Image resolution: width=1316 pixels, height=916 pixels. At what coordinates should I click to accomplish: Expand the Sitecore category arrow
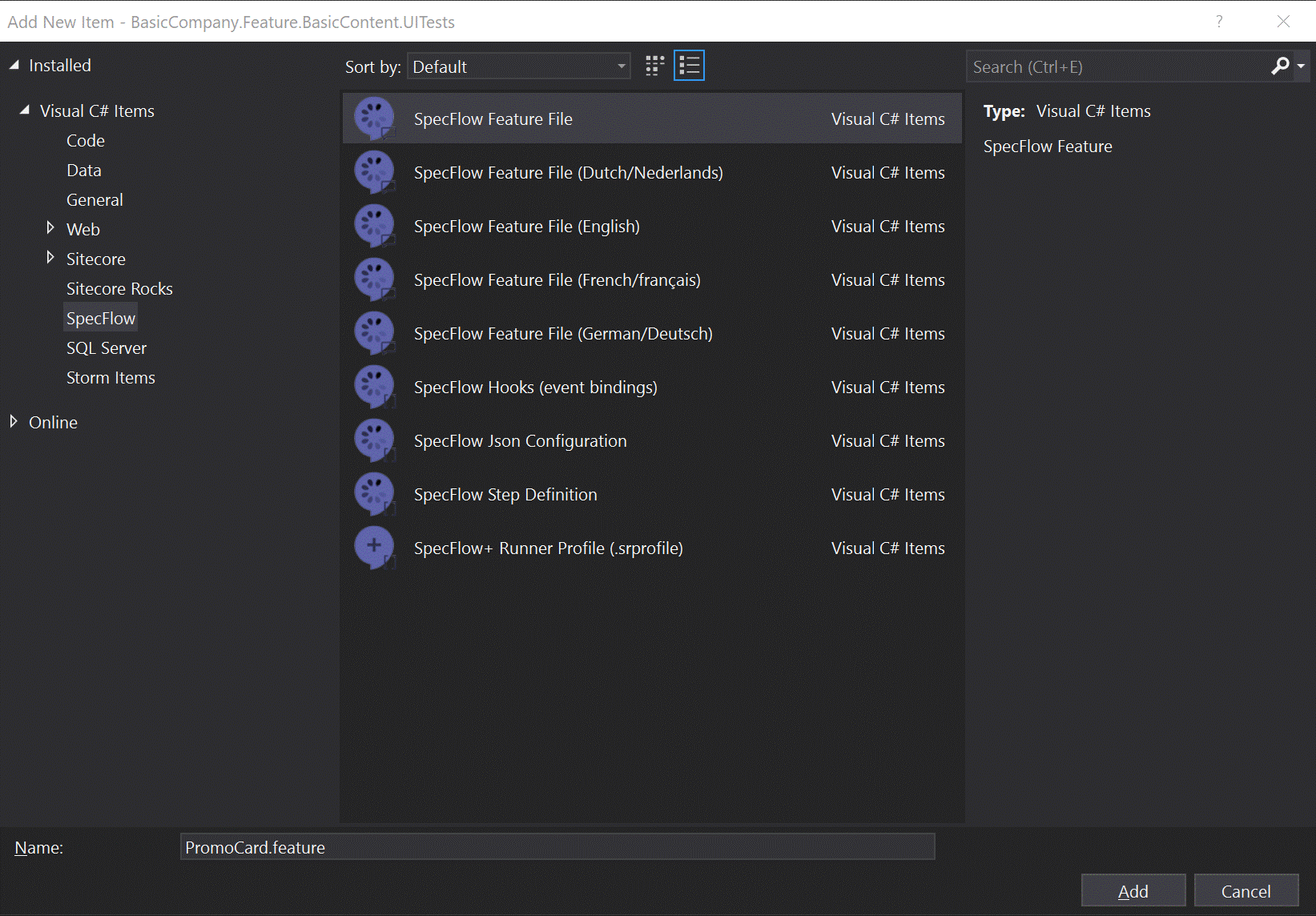coord(50,258)
